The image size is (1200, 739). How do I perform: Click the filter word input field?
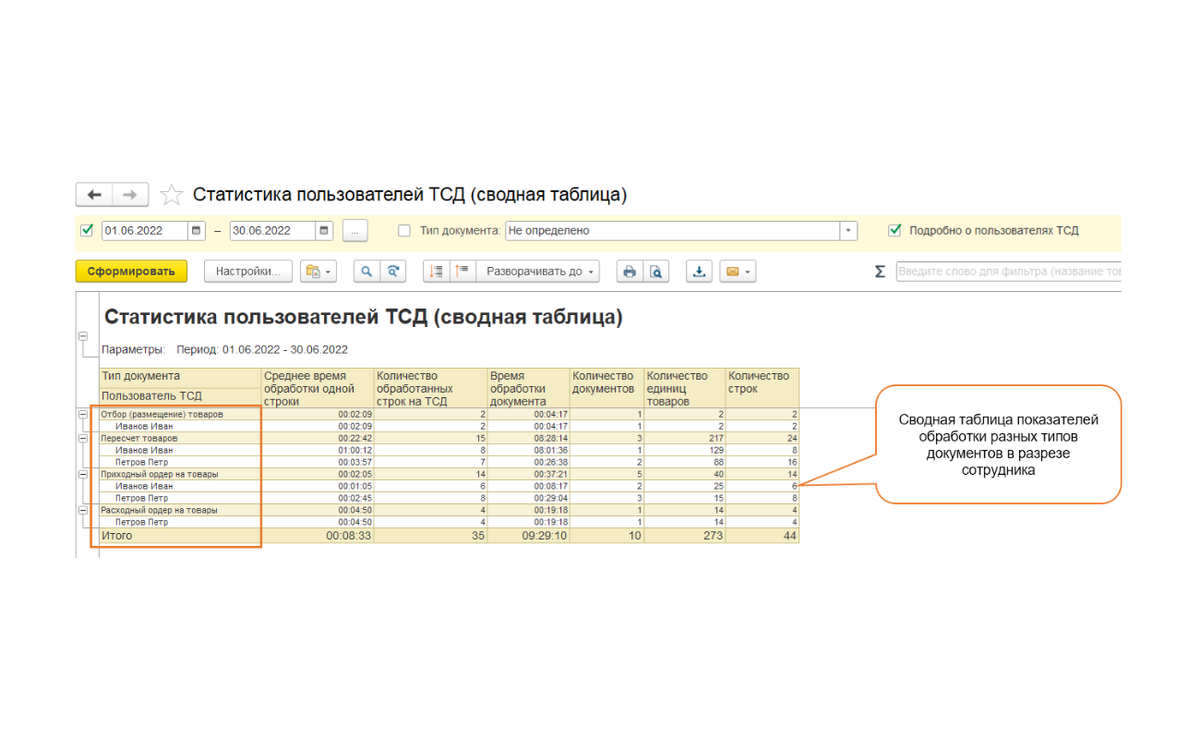(1008, 271)
